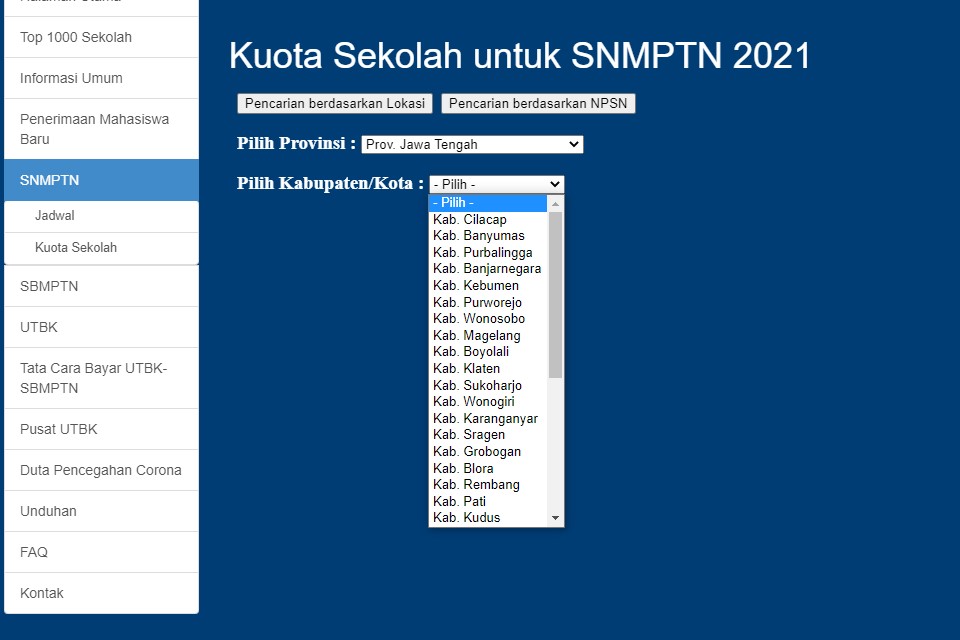Choose Kab. Karanganyar in the dropdown

pos(488,418)
